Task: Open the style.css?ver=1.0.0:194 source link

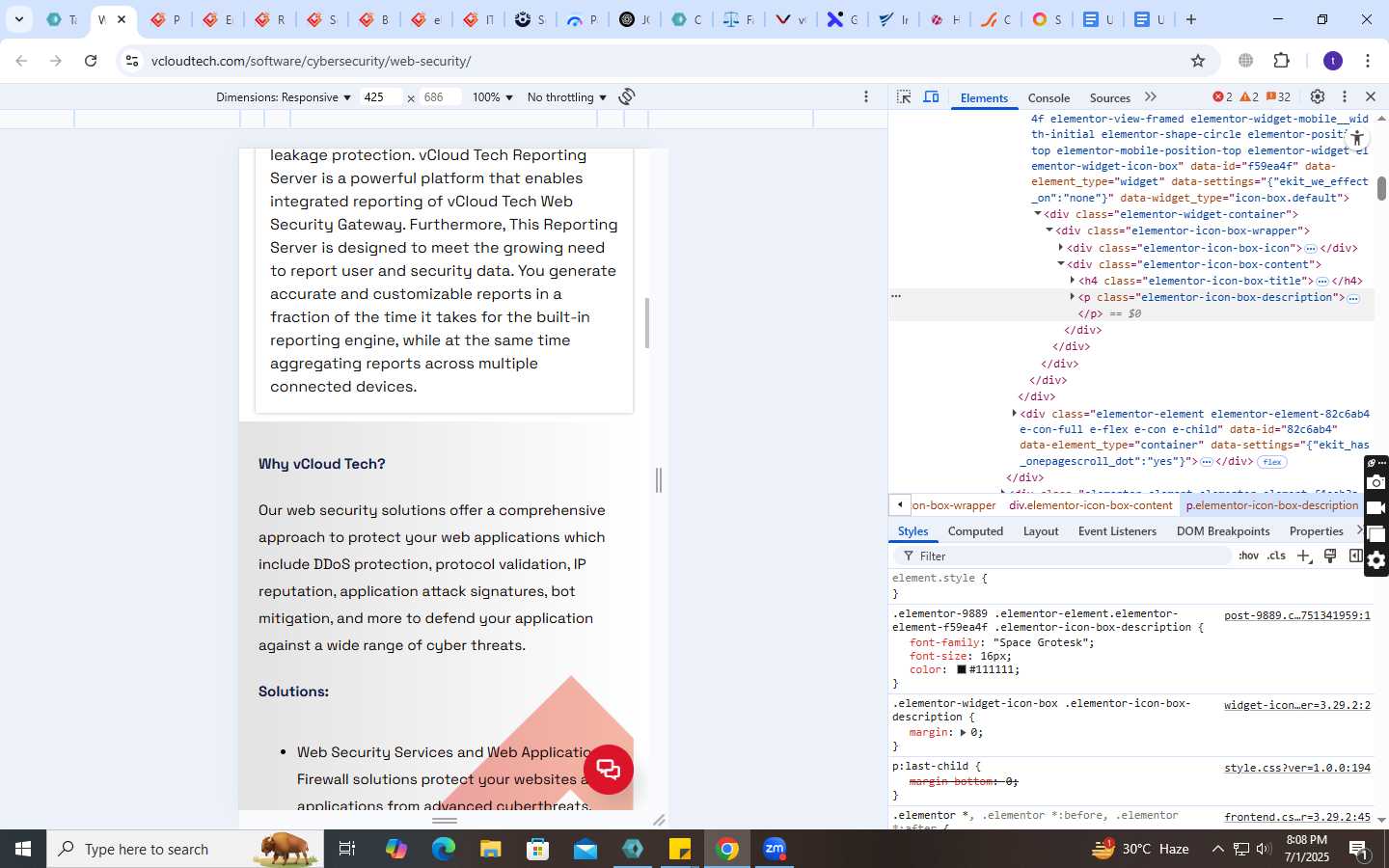Action: click(x=1296, y=768)
